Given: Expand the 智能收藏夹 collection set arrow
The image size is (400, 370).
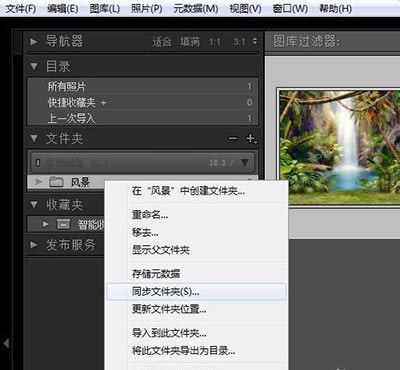Looking at the screenshot, I should (x=46, y=224).
